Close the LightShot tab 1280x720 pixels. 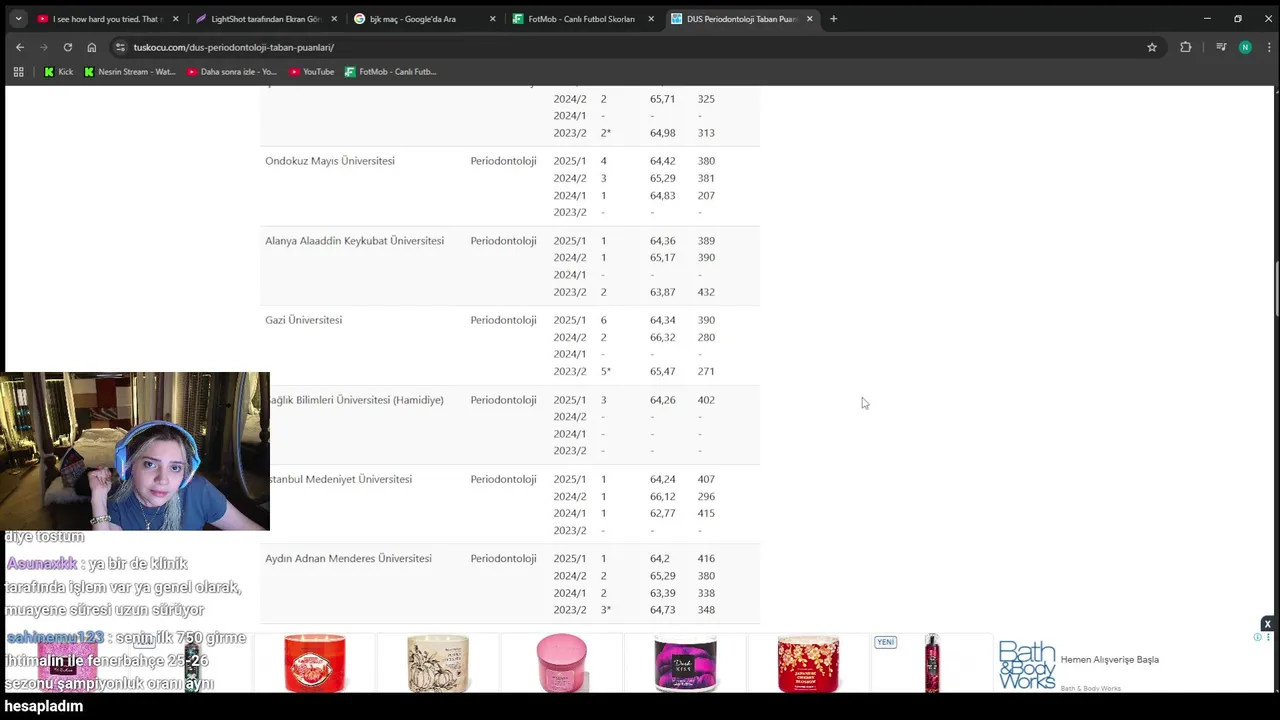pos(334,19)
